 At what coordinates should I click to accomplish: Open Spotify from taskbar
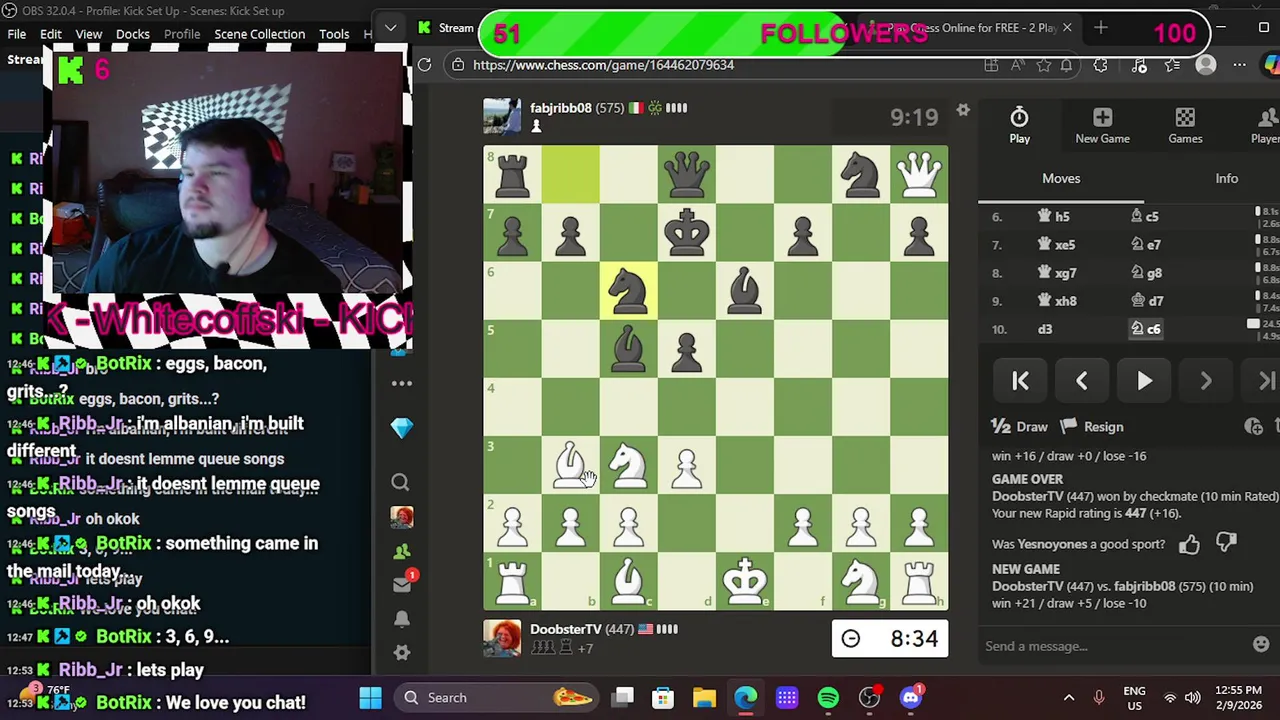point(828,698)
